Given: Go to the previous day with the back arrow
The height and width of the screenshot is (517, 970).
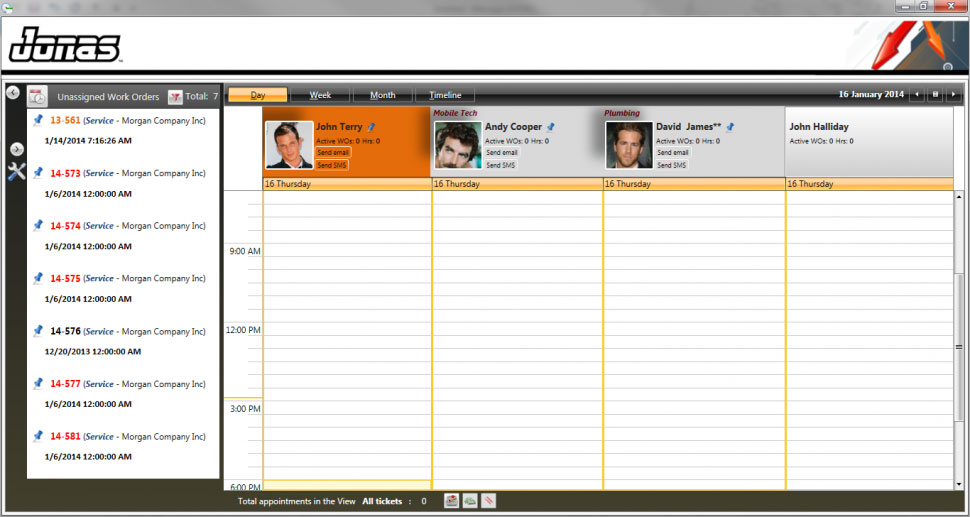Looking at the screenshot, I should pos(917,95).
